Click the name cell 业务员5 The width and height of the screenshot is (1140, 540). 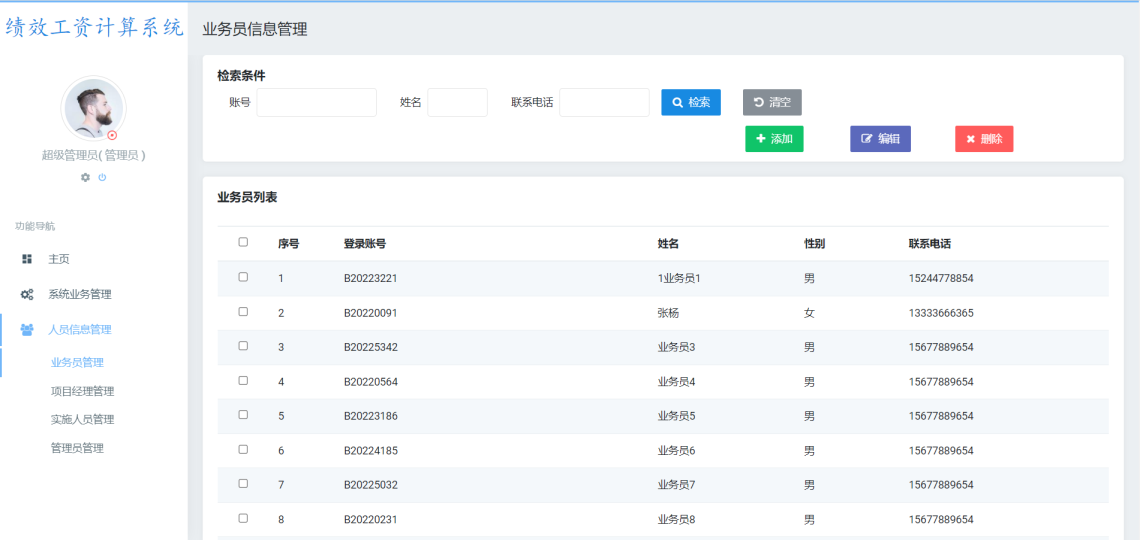point(676,416)
